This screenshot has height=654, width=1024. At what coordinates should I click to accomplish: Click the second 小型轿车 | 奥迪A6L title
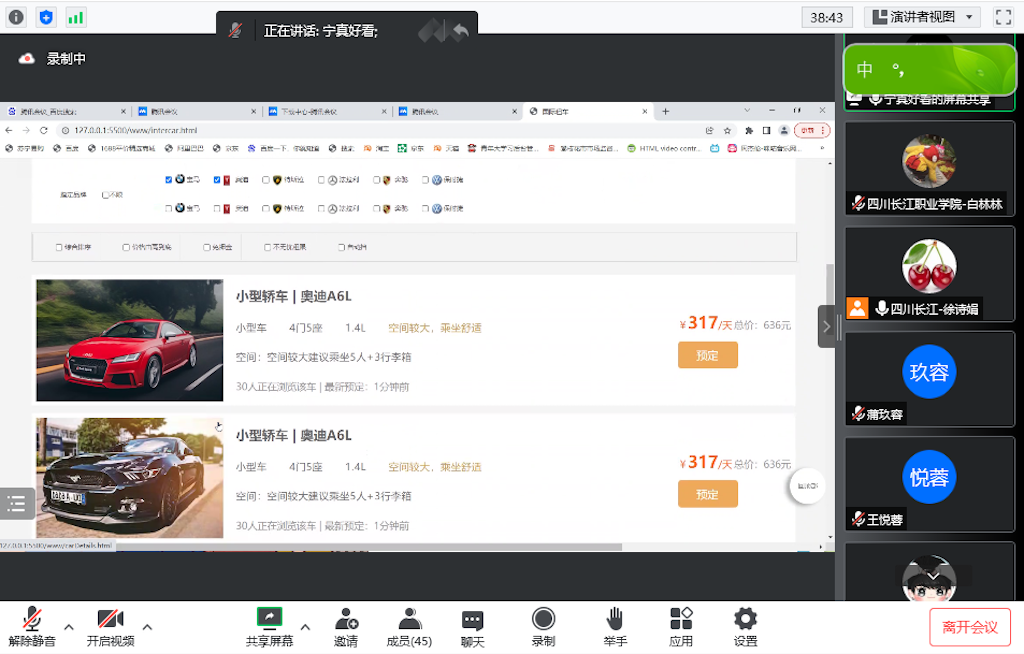[x=293, y=436]
